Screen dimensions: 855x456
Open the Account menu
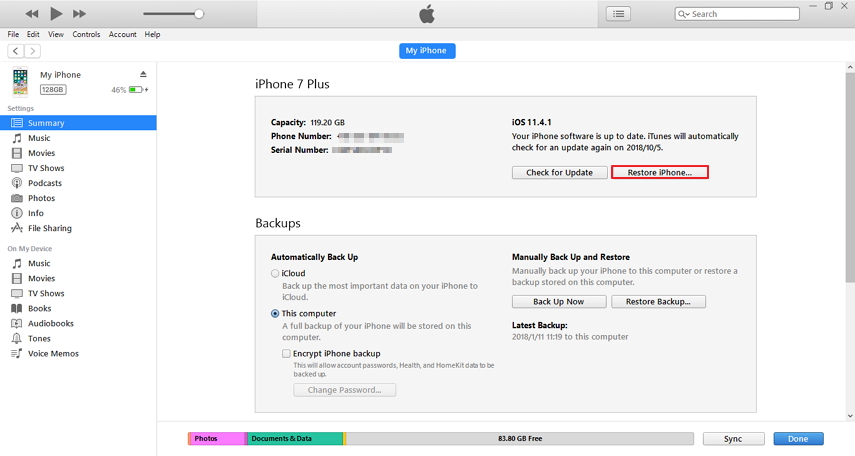click(x=123, y=34)
